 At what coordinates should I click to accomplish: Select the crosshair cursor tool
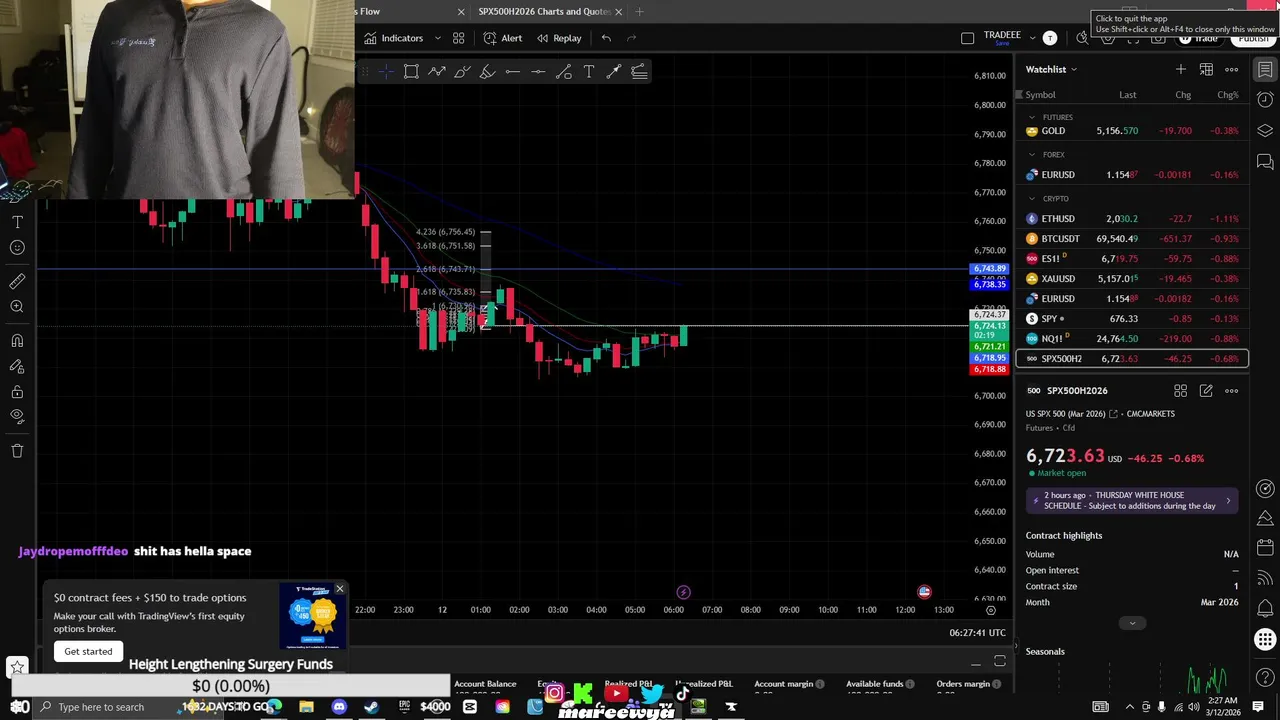(386, 71)
